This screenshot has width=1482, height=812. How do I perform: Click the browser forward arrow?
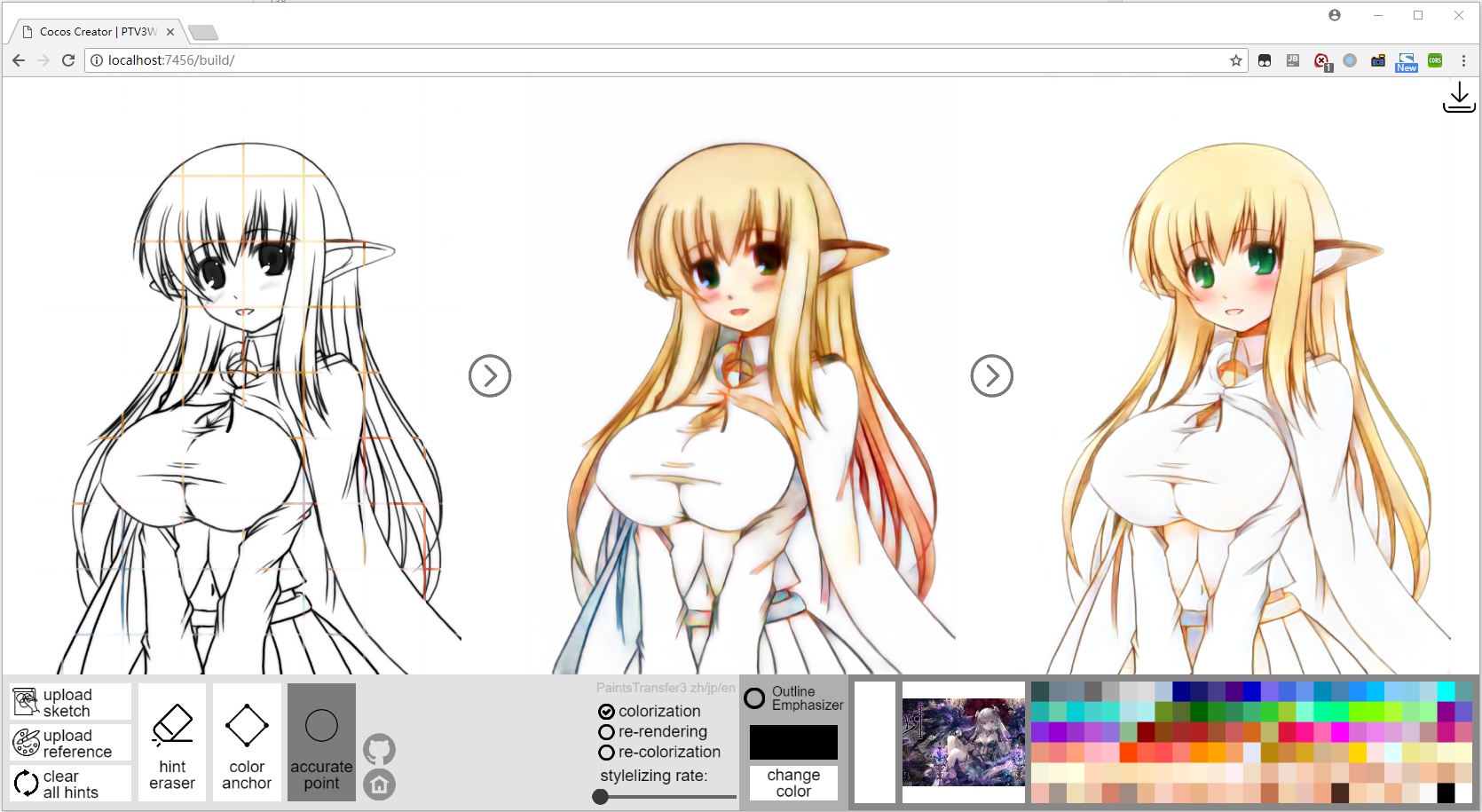pos(43,60)
